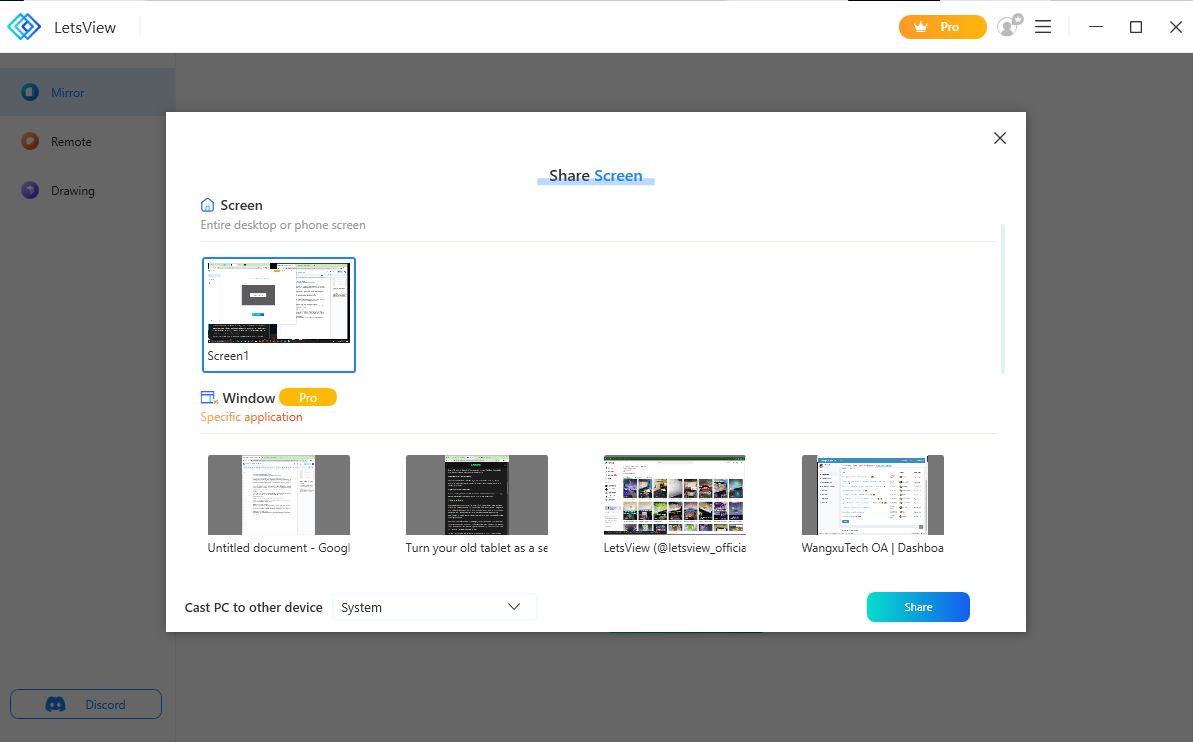Screen dimensions: 1193x742
Task: Click the Mirror sidebar icon
Action: point(30,93)
